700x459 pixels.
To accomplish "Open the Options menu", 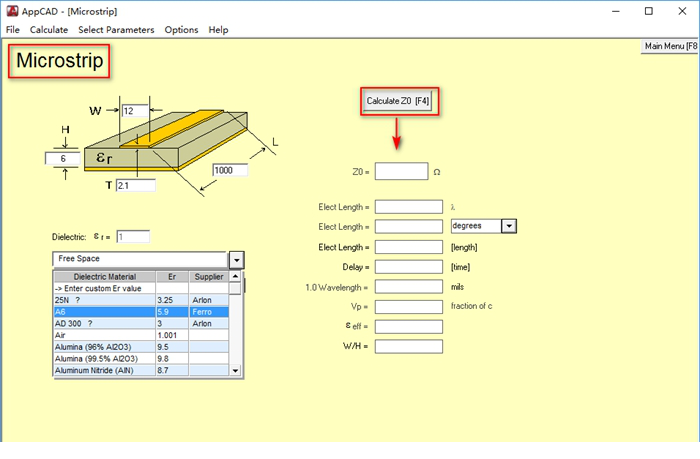I will click(181, 30).
